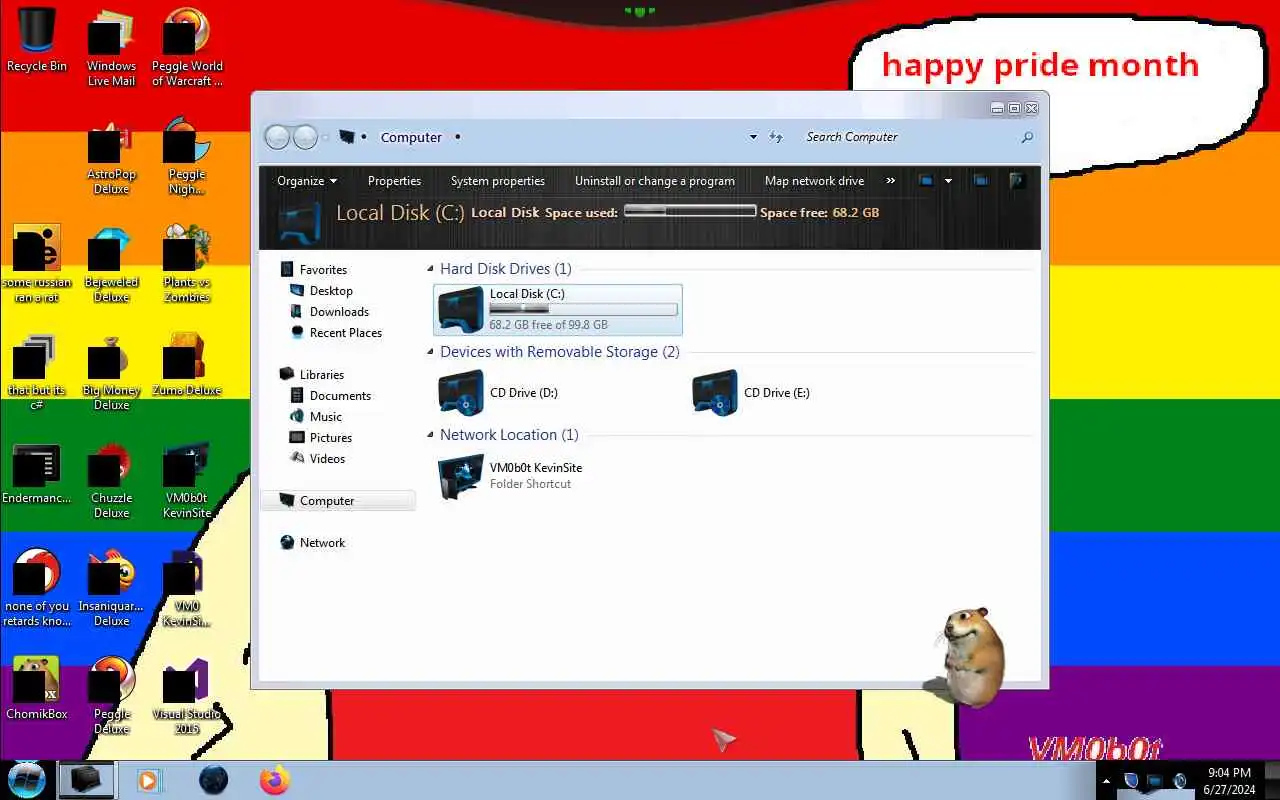This screenshot has height=800, width=1280.
Task: Select the Peggle World of Warcraft desktop icon
Action: pos(187,48)
